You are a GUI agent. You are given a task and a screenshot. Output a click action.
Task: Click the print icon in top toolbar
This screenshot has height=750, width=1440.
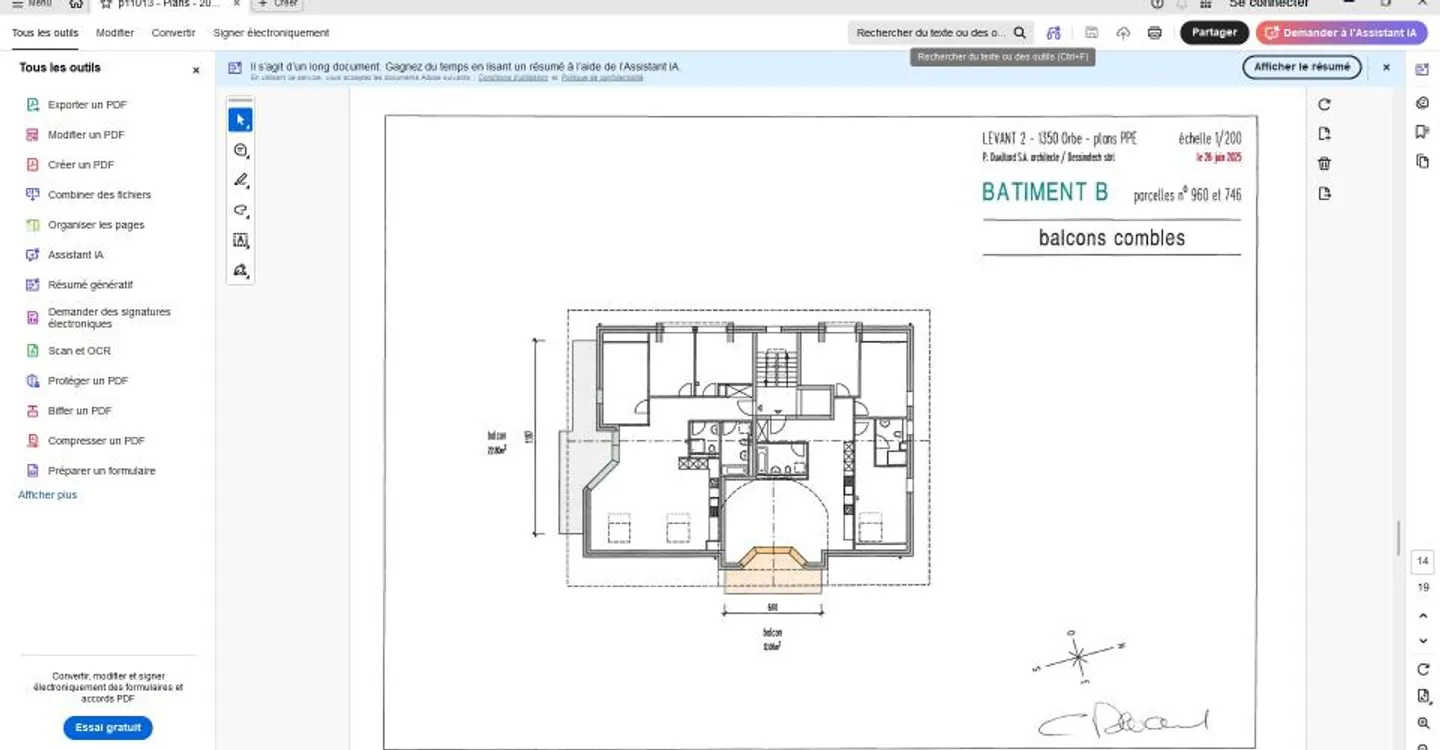pyautogui.click(x=1155, y=33)
